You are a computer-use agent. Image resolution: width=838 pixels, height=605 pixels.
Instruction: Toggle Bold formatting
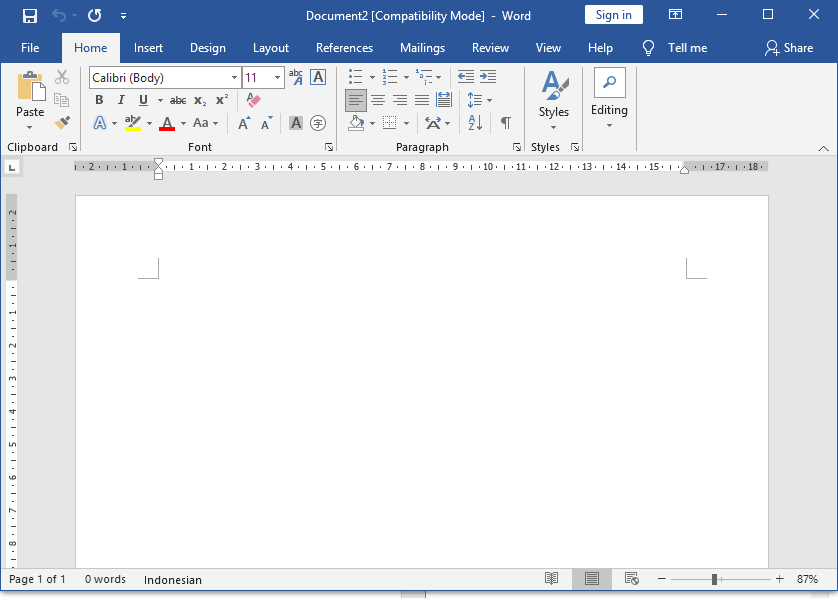(x=99, y=100)
